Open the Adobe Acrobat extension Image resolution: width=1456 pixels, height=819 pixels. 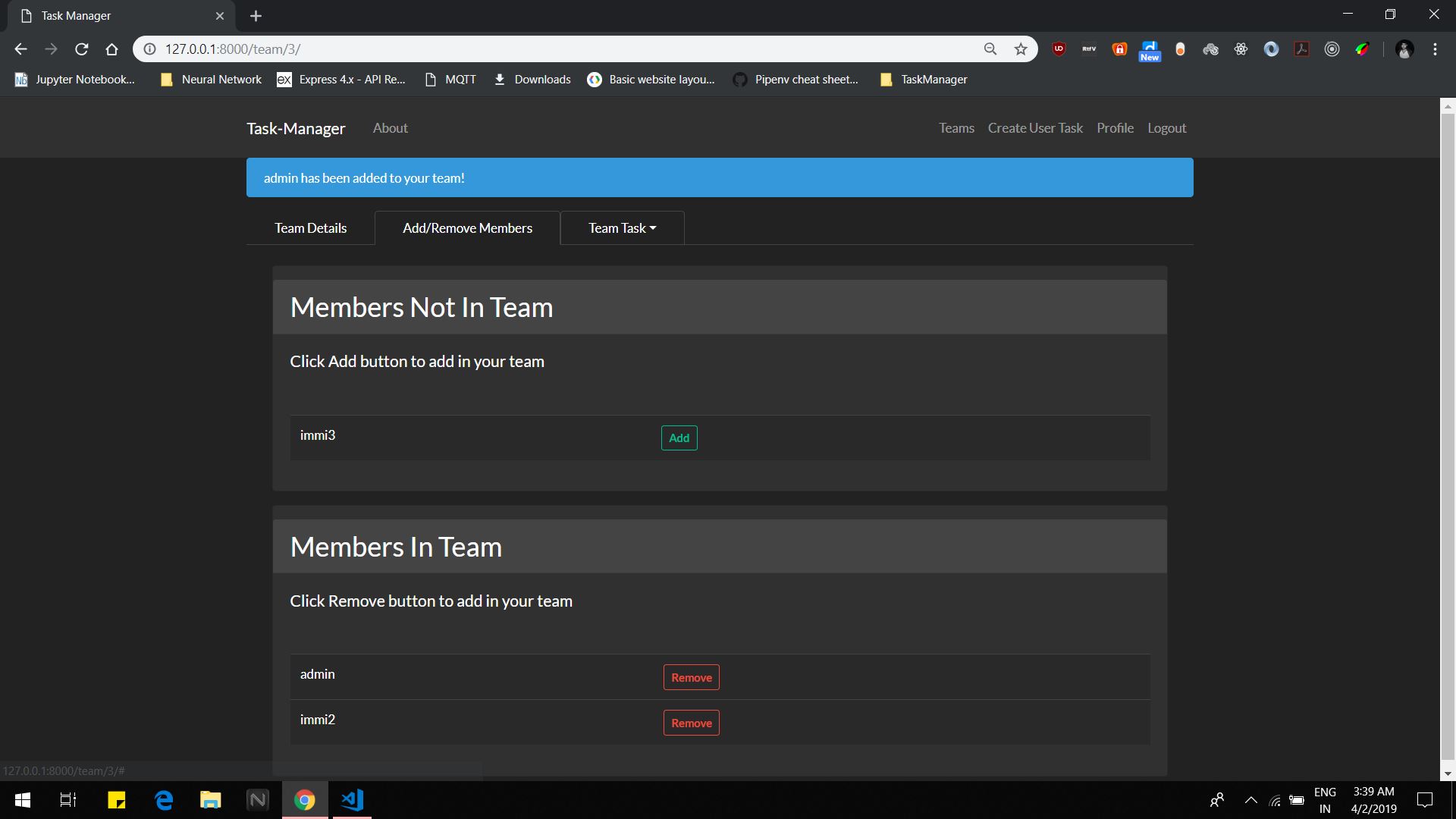coord(1301,49)
